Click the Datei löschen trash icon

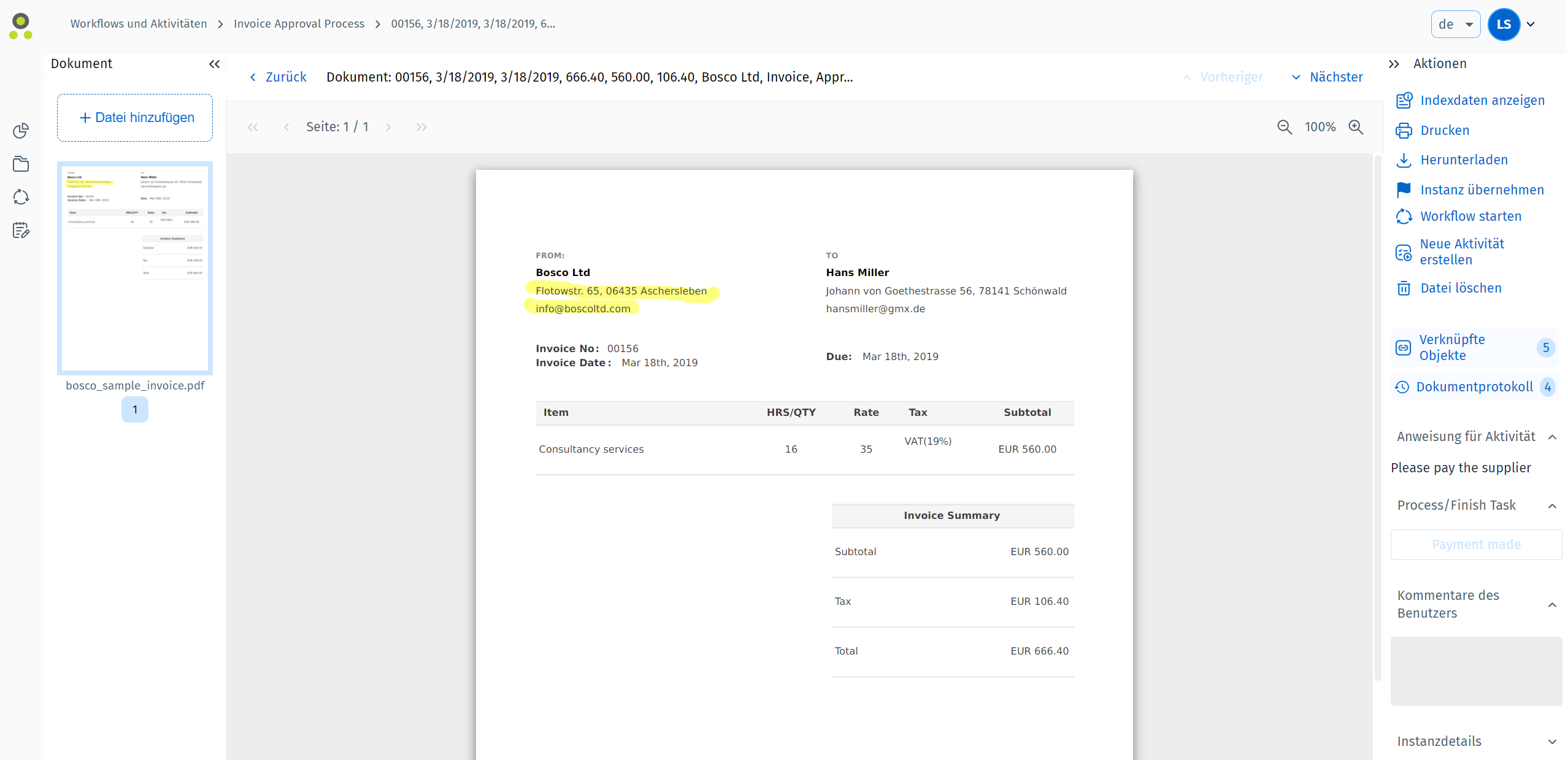pyautogui.click(x=1404, y=288)
